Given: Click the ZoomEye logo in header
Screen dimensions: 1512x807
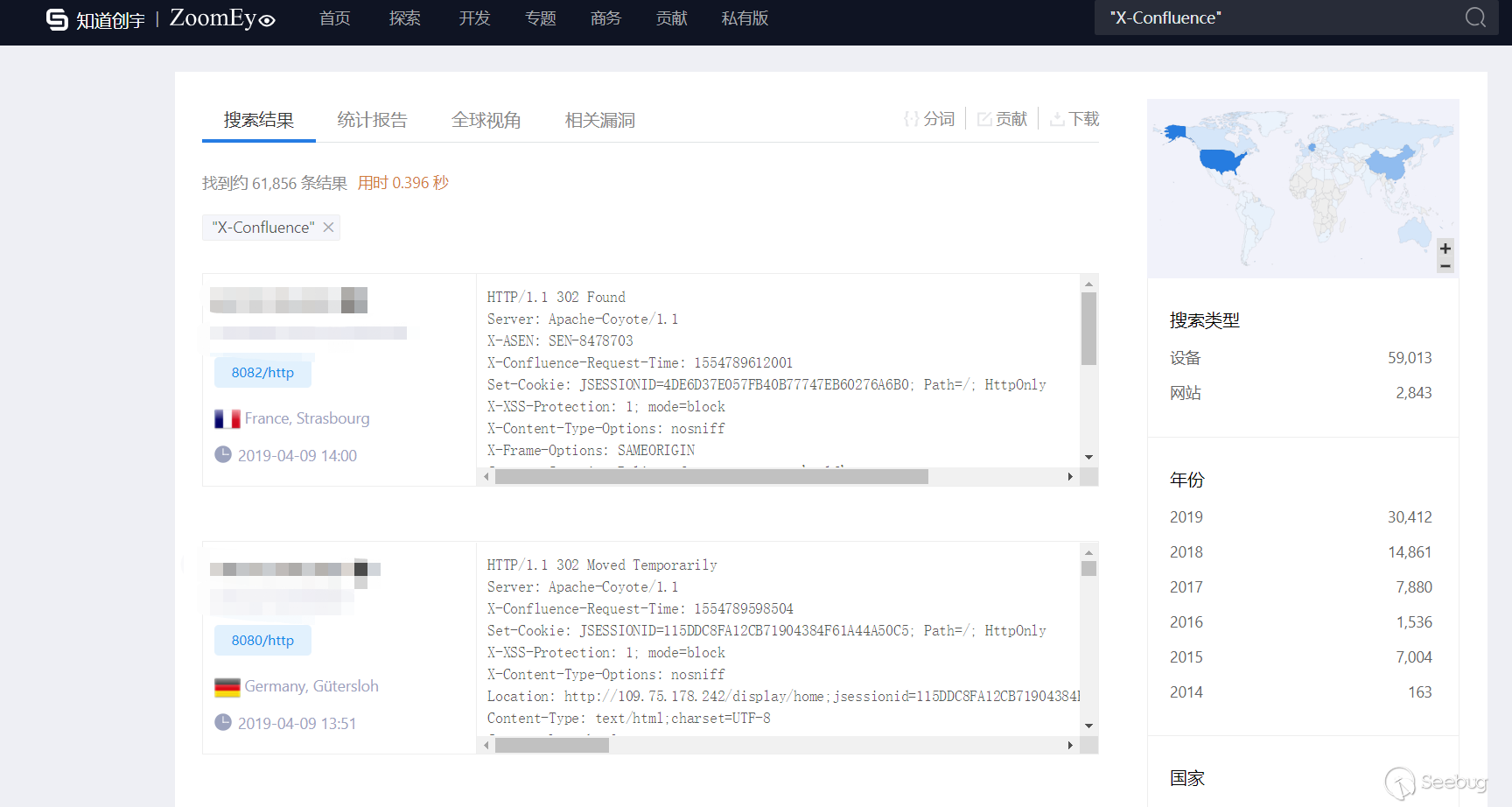Looking at the screenshot, I should point(222,18).
